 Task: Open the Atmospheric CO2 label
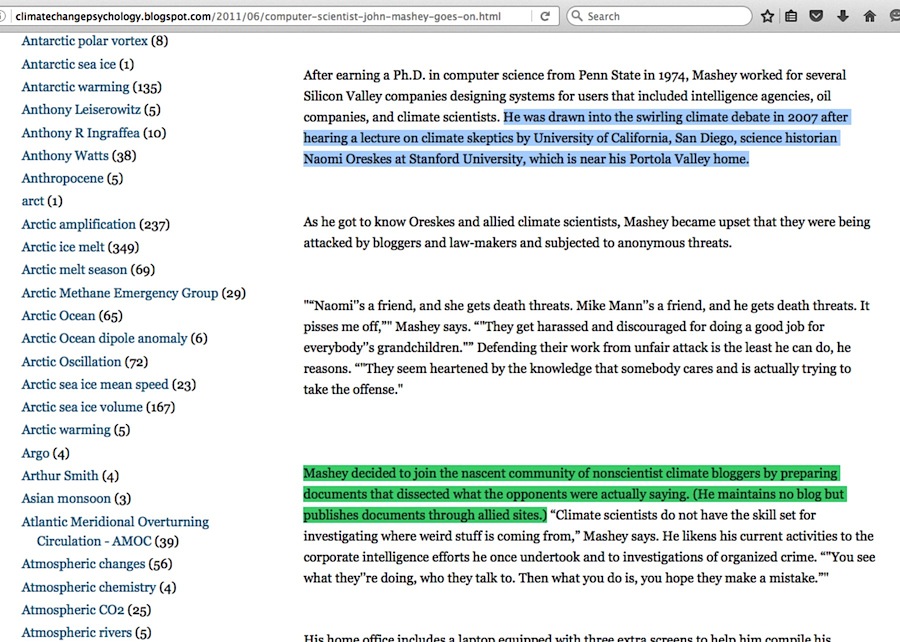coord(73,610)
